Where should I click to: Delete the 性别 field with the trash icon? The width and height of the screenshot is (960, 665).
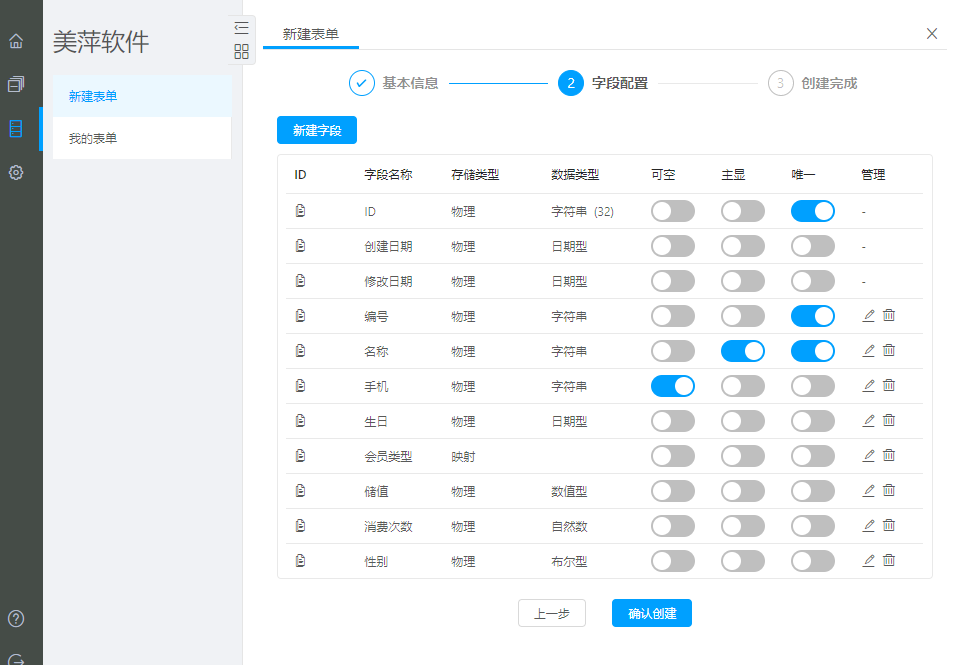point(889,560)
